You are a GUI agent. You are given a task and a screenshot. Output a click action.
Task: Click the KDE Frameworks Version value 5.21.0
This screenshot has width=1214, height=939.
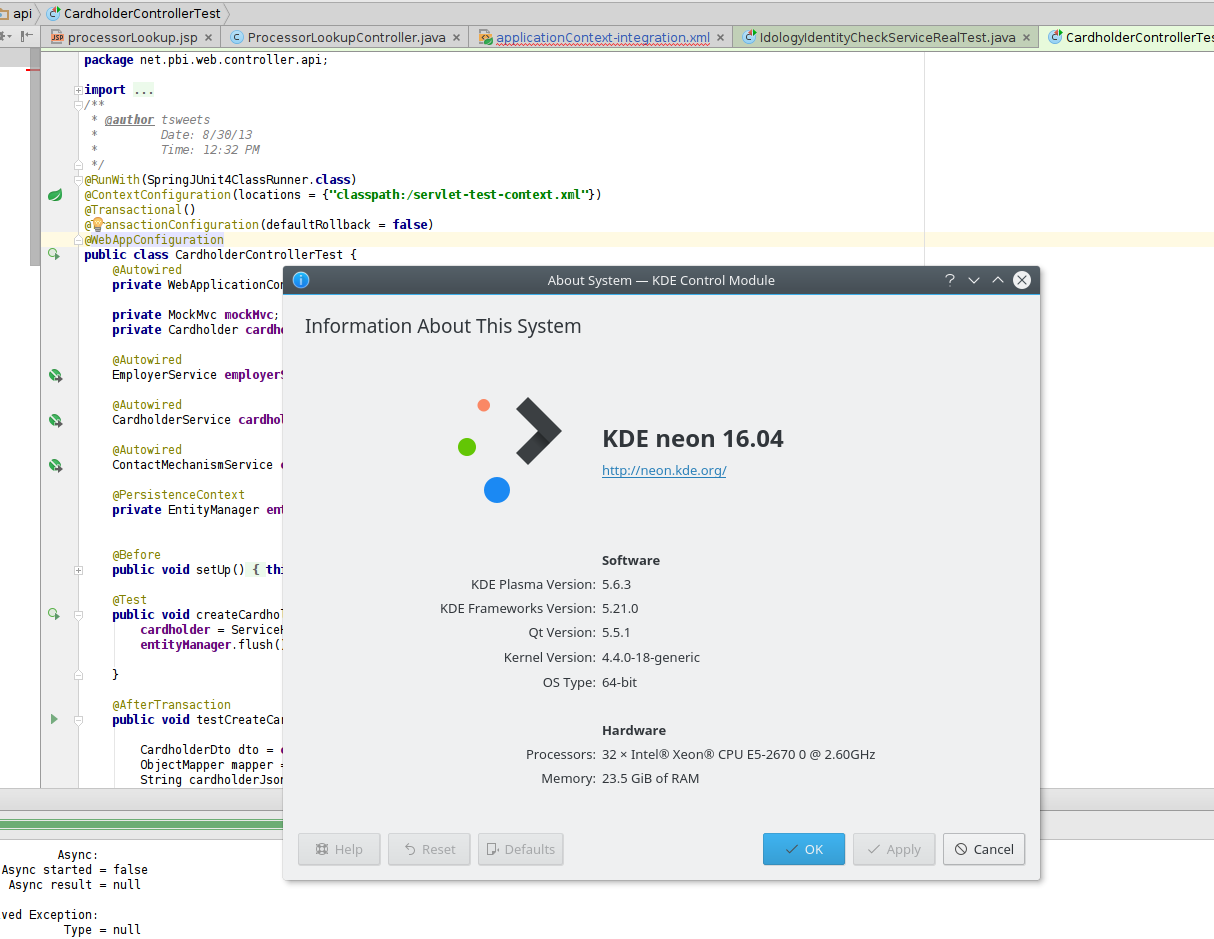[x=620, y=608]
